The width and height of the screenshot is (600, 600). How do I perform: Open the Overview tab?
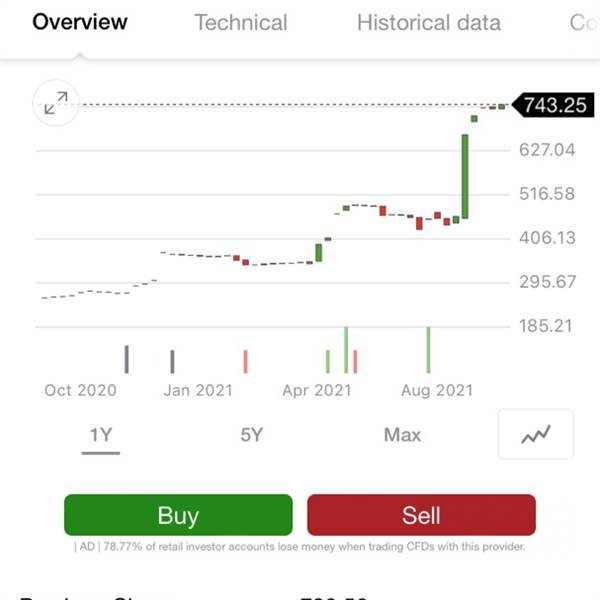[x=80, y=22]
